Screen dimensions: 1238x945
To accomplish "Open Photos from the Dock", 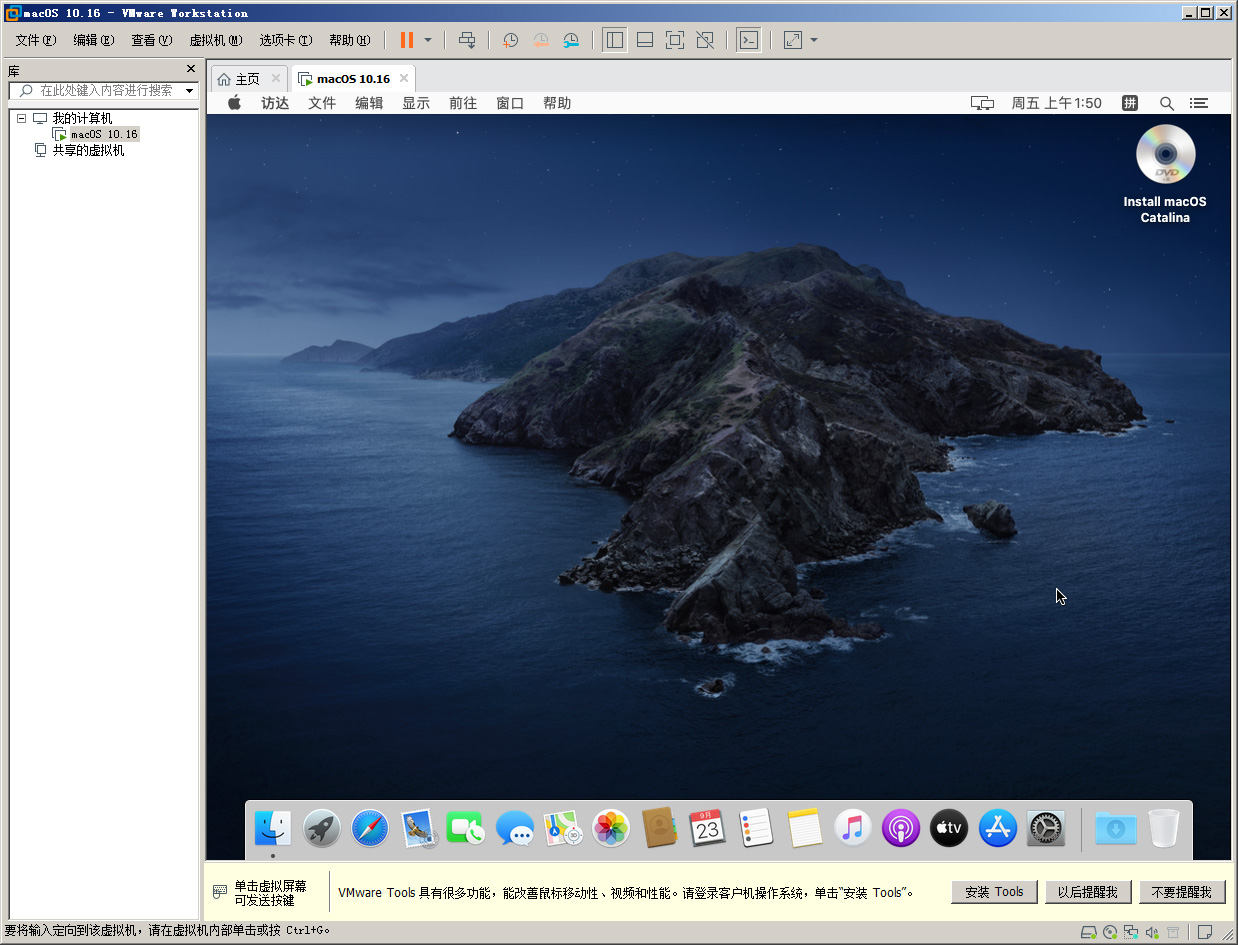I will (x=611, y=828).
